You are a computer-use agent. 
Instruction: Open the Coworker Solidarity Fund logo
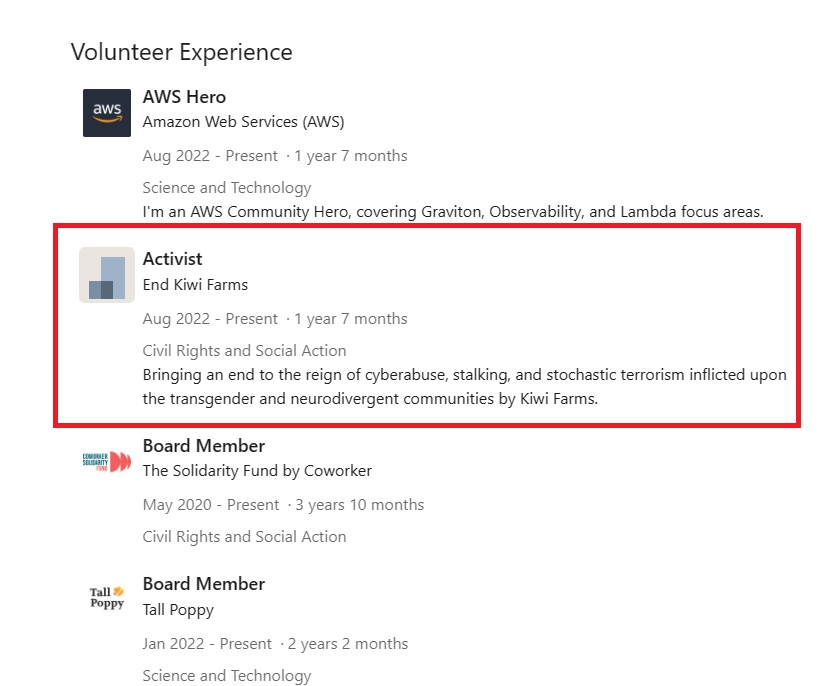[107, 461]
